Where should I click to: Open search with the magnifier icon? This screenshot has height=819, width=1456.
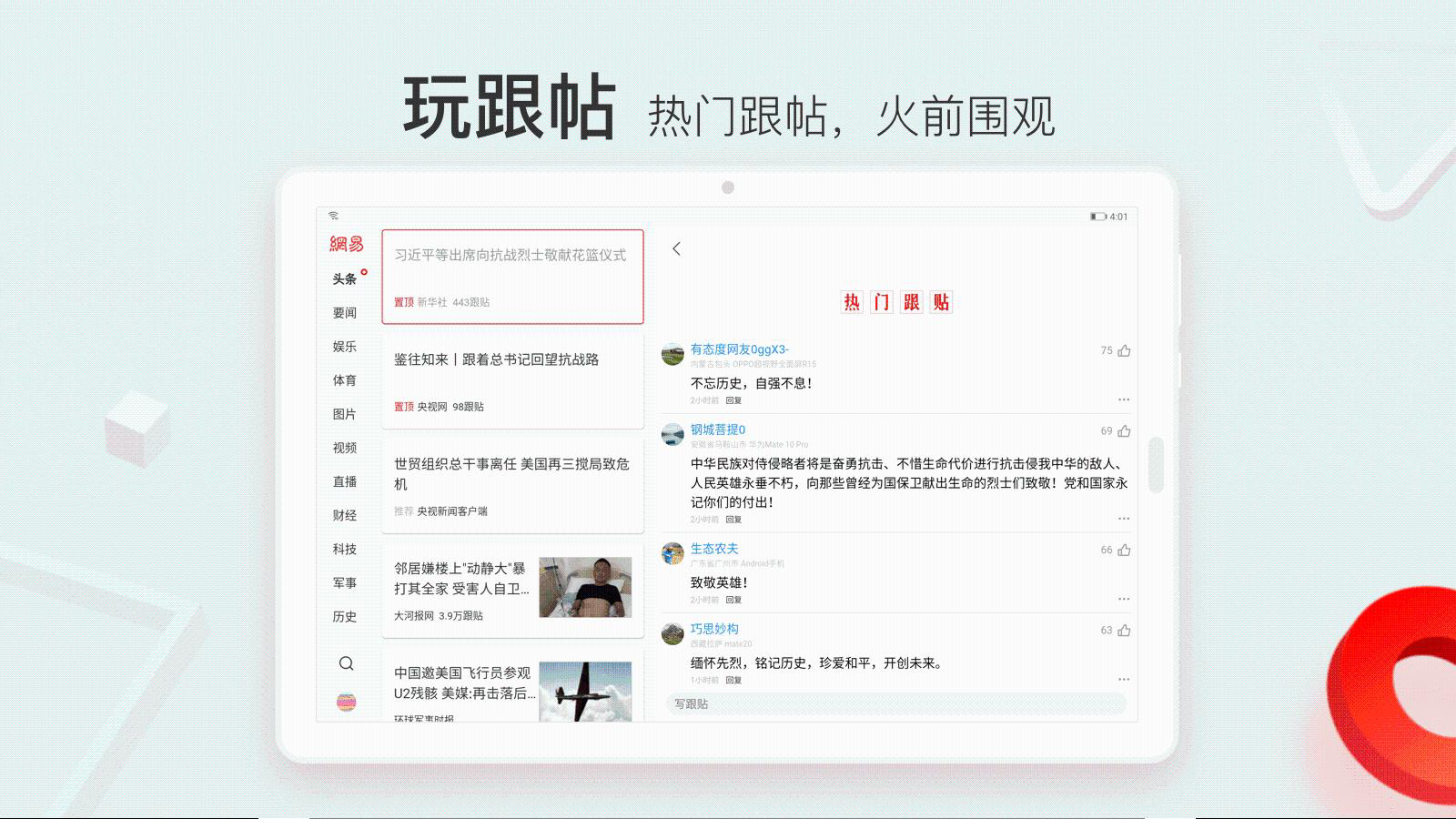(346, 663)
